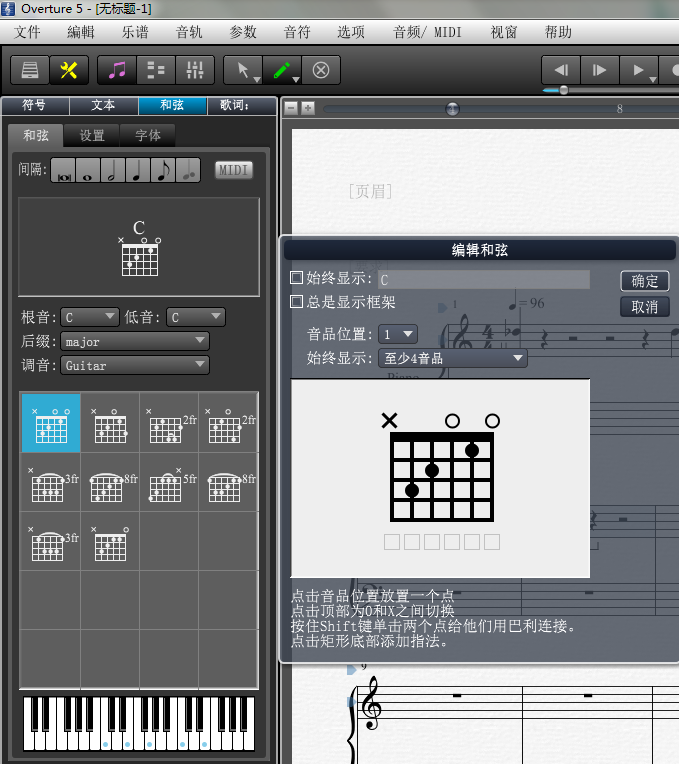Click the 确定 button
The image size is (679, 764).
pyautogui.click(x=644, y=281)
